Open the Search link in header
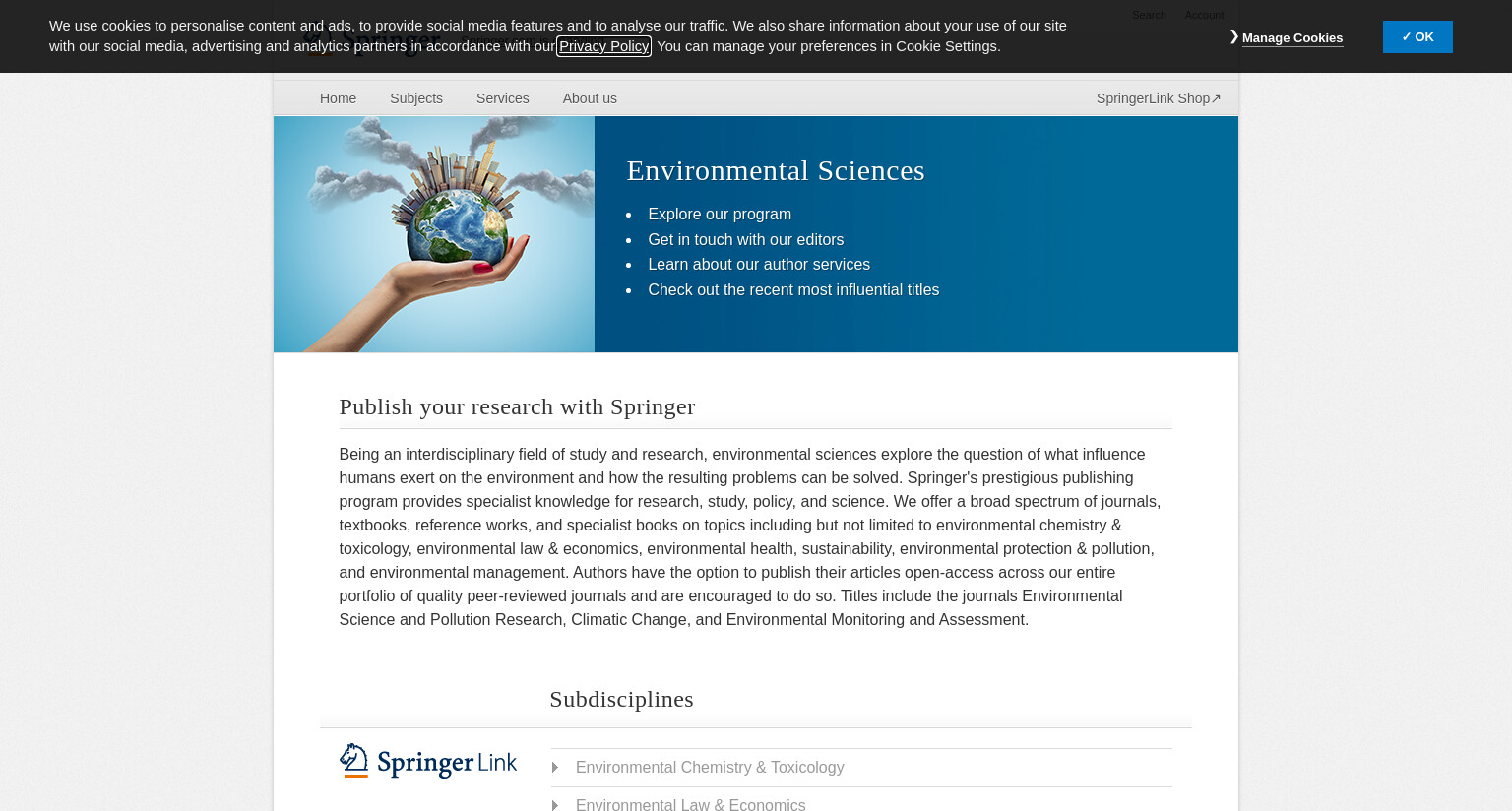Screen dimensions: 1512x811 pos(1149,15)
